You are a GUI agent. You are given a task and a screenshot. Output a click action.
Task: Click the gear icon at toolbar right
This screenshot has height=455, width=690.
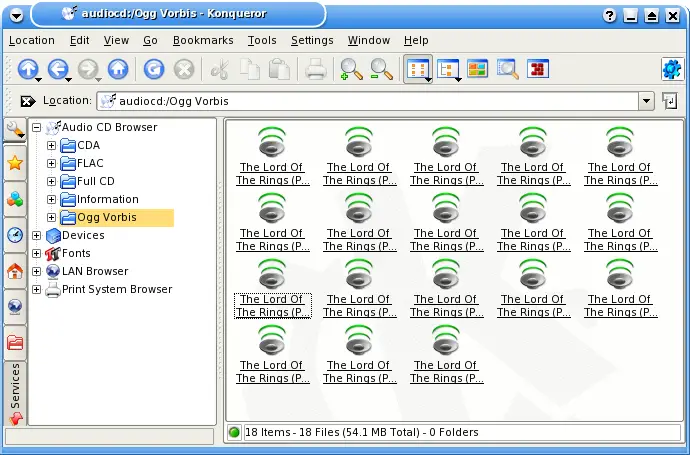click(x=671, y=69)
